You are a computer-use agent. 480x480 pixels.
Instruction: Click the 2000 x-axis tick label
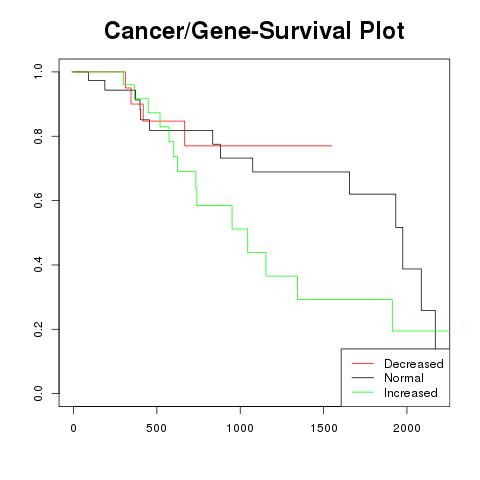tap(407, 428)
